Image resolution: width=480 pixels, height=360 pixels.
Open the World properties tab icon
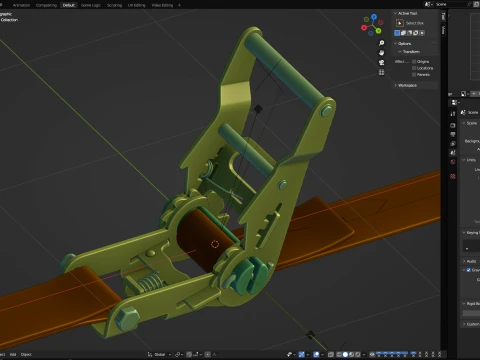[453, 162]
